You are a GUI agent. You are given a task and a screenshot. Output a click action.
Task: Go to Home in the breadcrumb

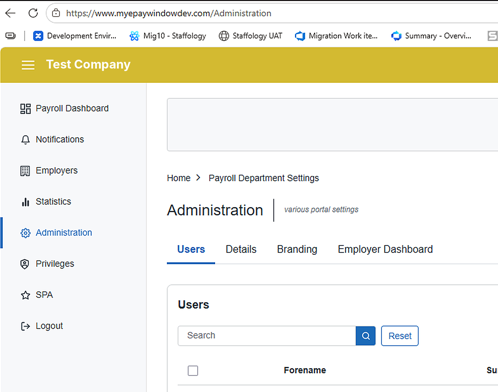(179, 178)
